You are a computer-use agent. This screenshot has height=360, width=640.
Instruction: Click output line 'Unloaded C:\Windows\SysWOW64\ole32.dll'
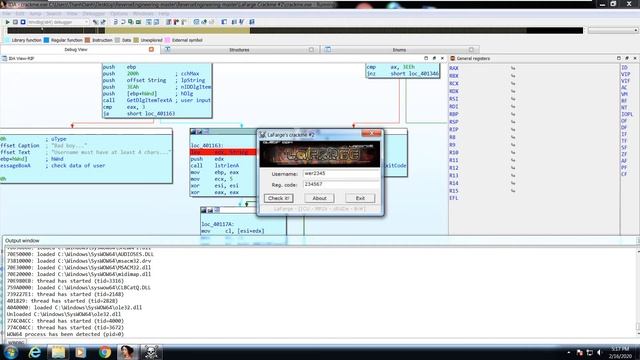(64, 314)
